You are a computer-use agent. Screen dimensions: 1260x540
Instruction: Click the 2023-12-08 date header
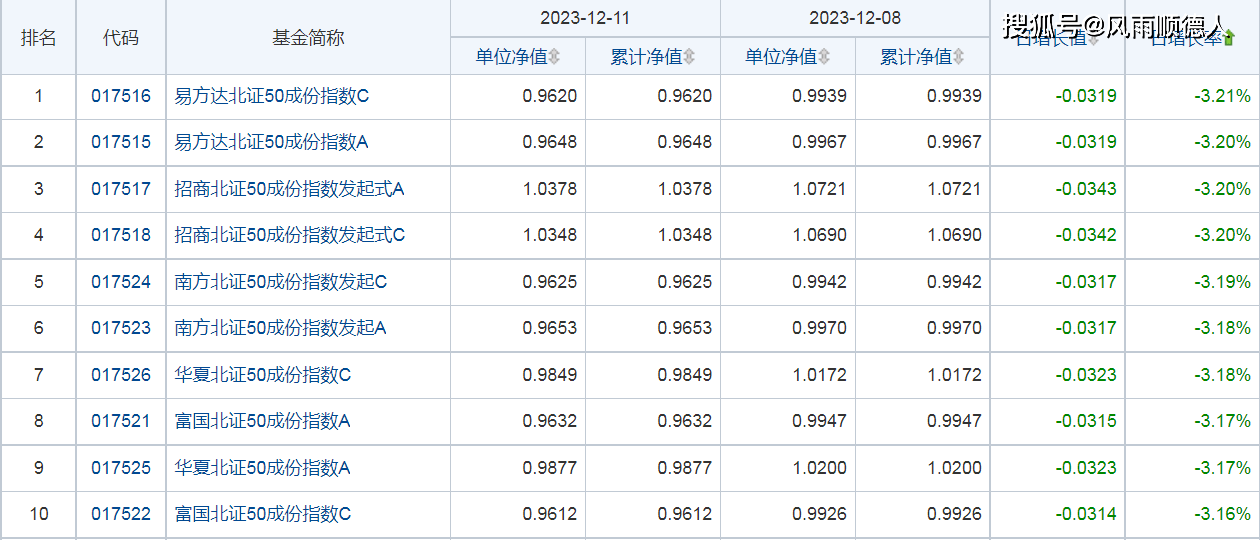[855, 18]
